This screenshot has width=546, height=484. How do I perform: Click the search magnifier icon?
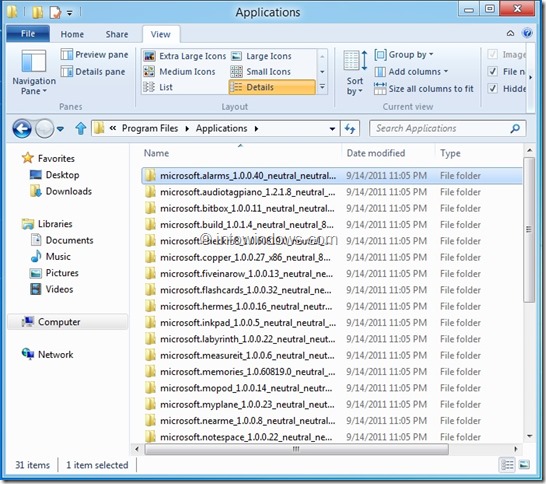coord(515,128)
